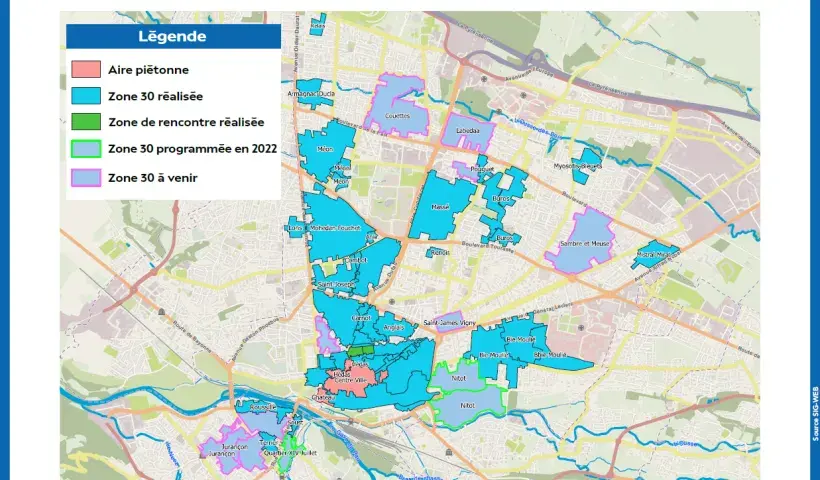Select the Labedaa zone on the map
The width and height of the screenshot is (820, 480).
click(467, 132)
